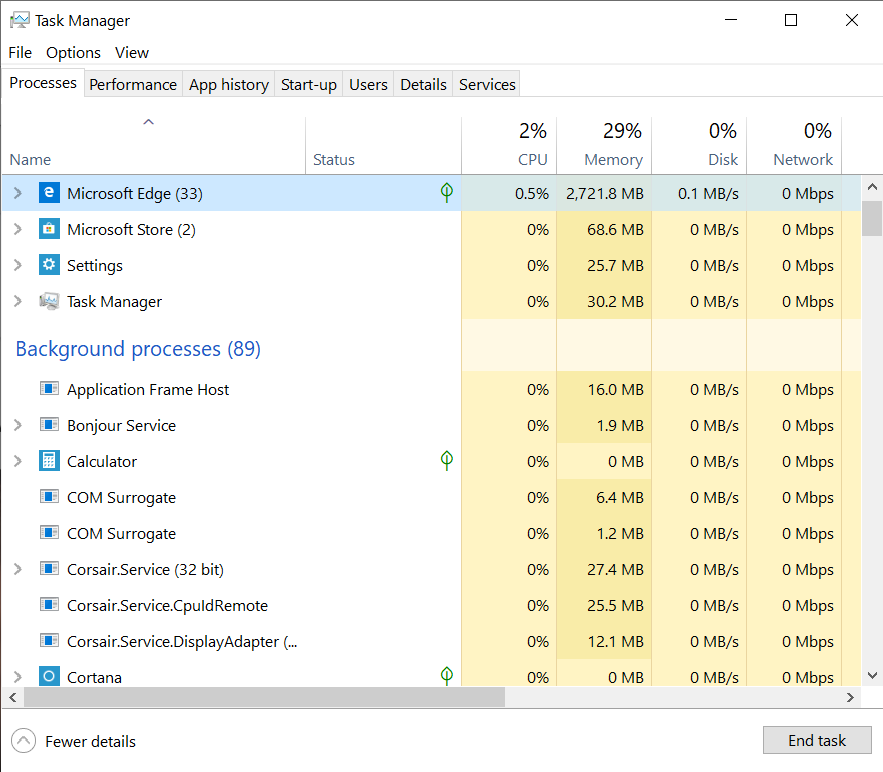Sort by the Name column header
Viewport: 883px width, 772px height.
coord(153,145)
